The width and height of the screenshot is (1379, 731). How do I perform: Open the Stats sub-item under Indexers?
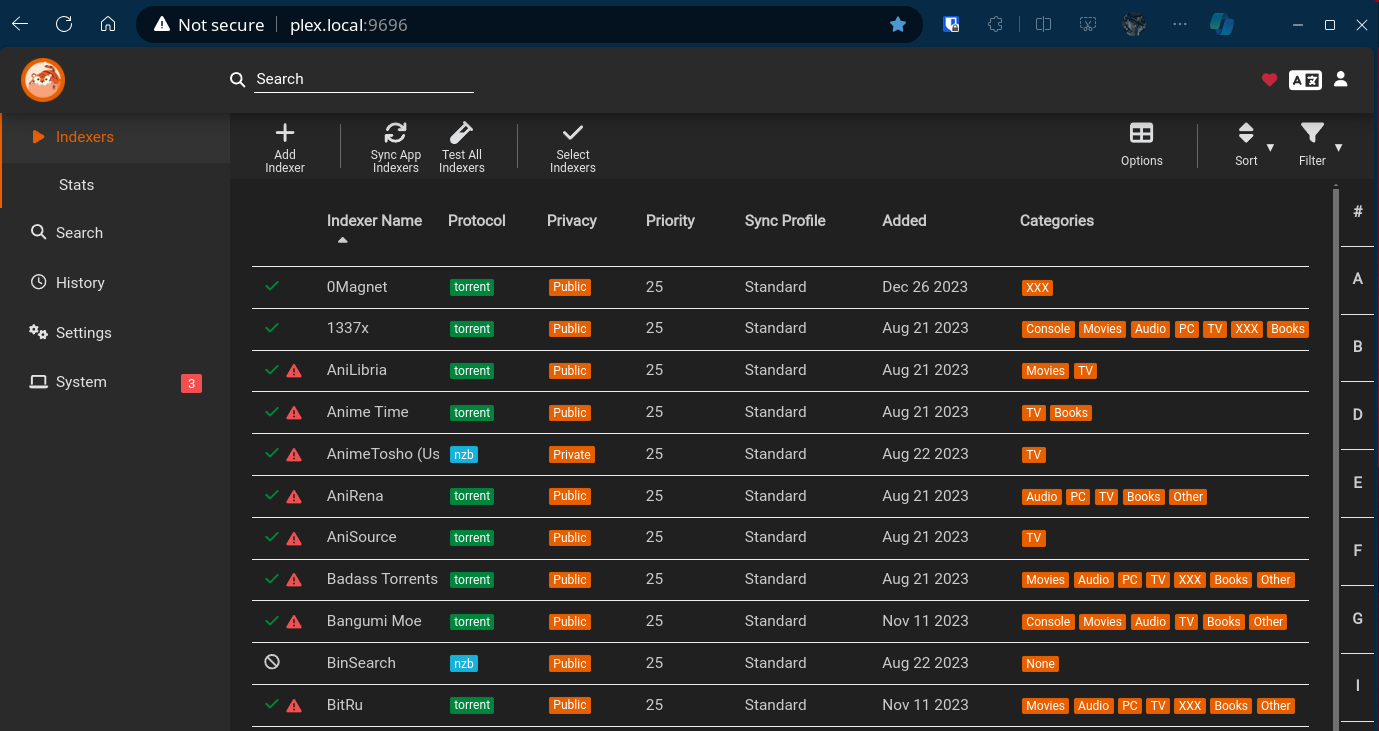point(76,185)
